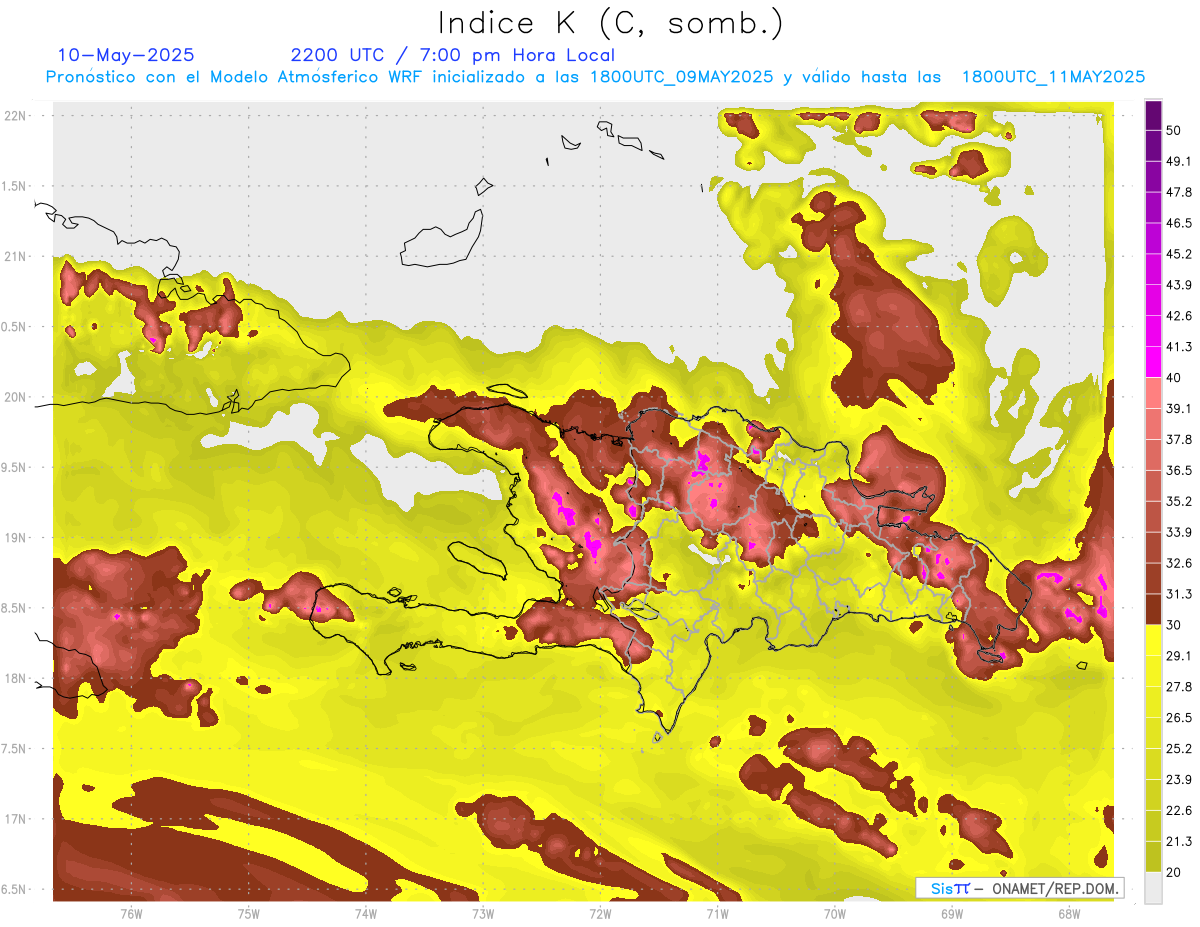Select the '10-May-2025' date label
This screenshot has width=1200, height=927.
[126, 55]
